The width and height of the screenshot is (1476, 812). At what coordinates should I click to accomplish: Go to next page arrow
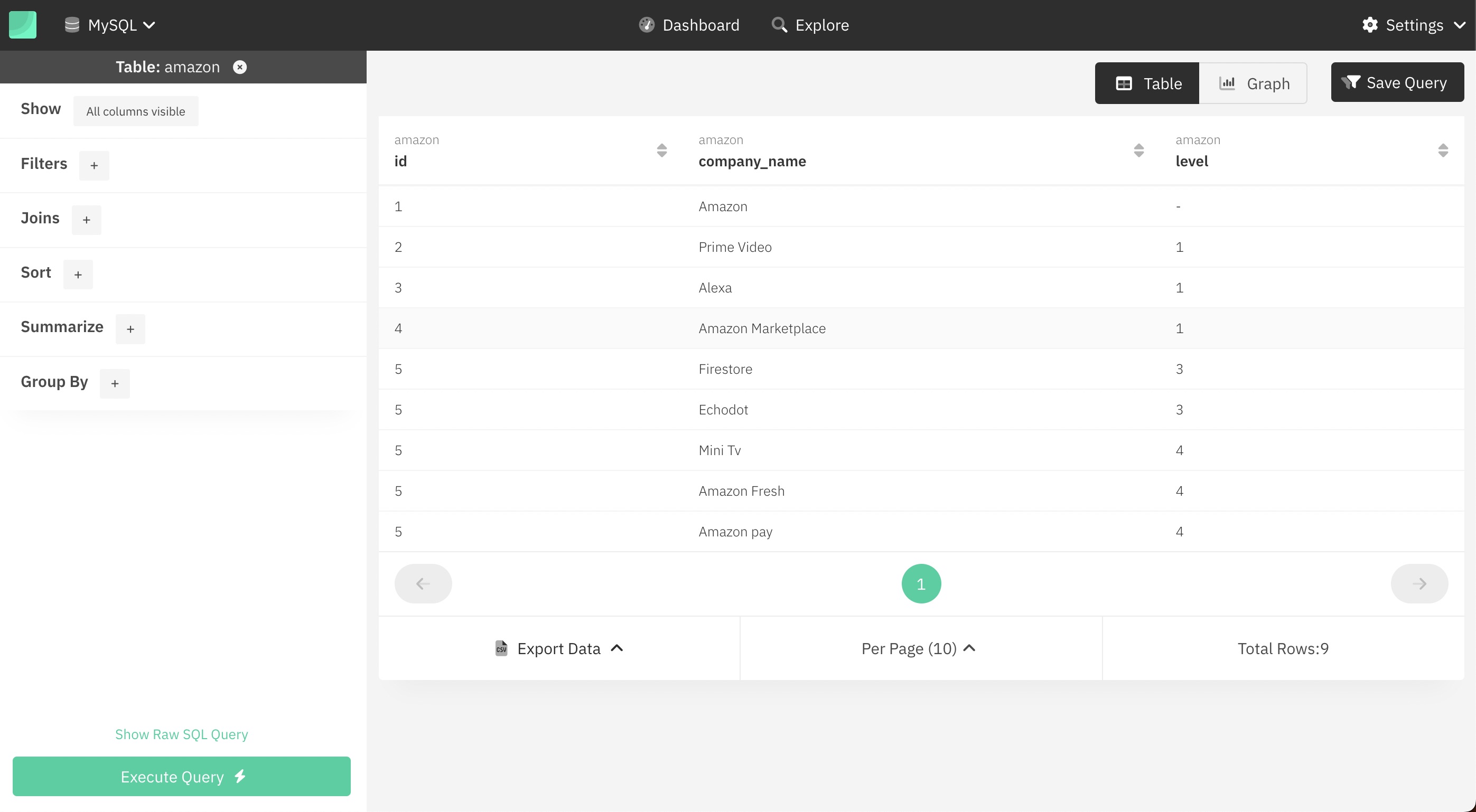(1420, 583)
